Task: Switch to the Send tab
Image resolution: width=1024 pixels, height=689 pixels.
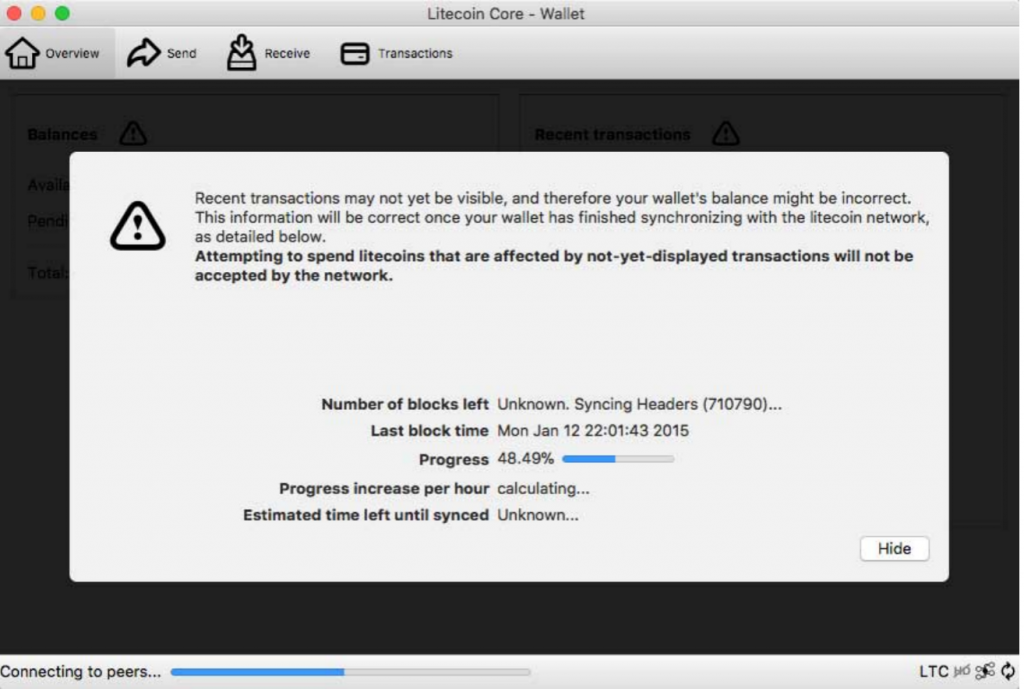Action: click(x=161, y=54)
